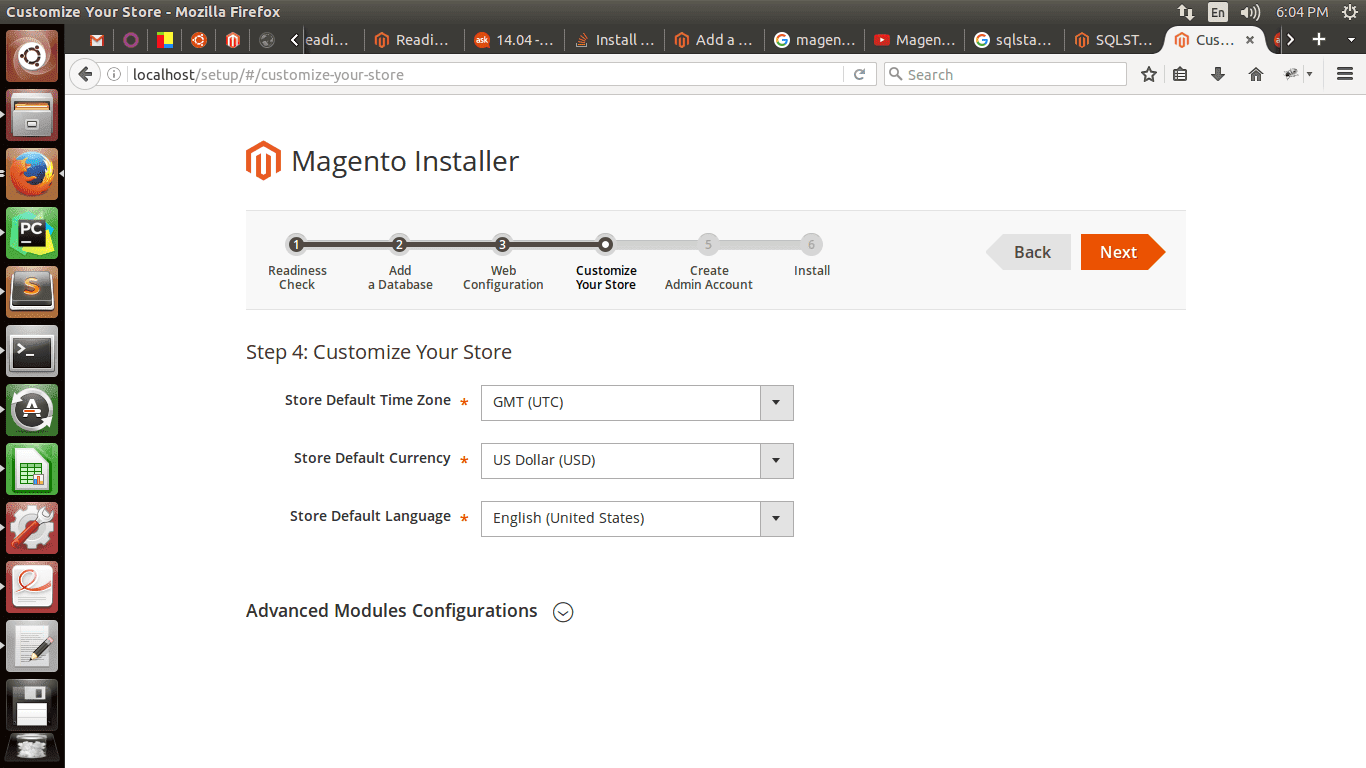
Task: Open network indicator in top panel
Action: [x=1186, y=12]
